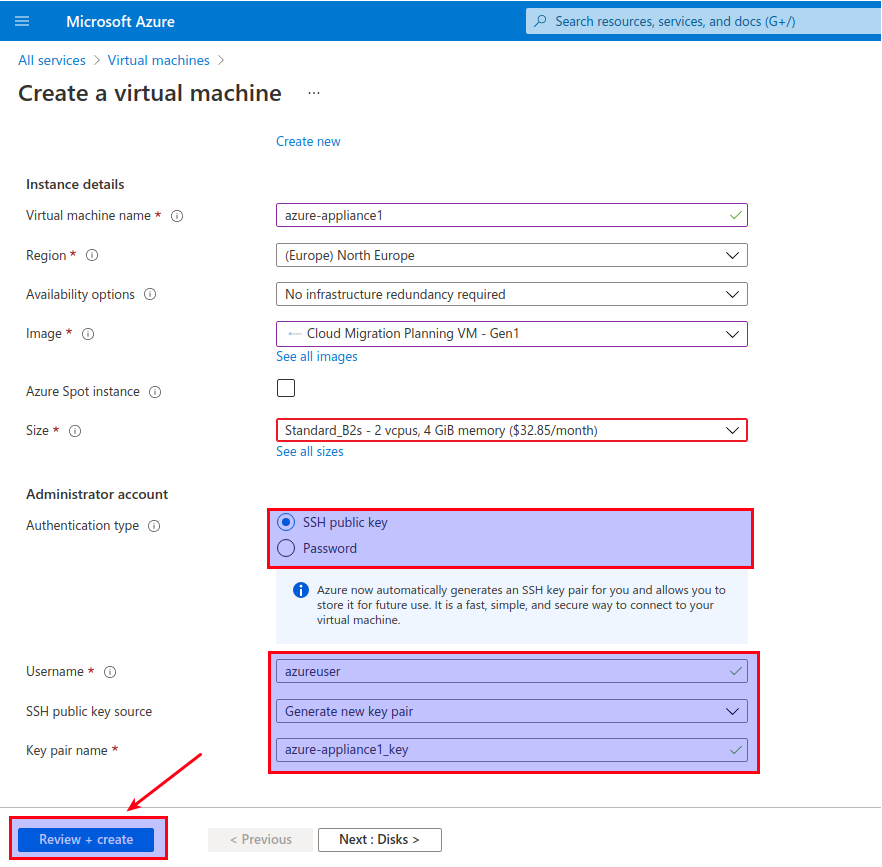Click the Microsoft Azure home title
The width and height of the screenshot is (882, 867).
[120, 21]
